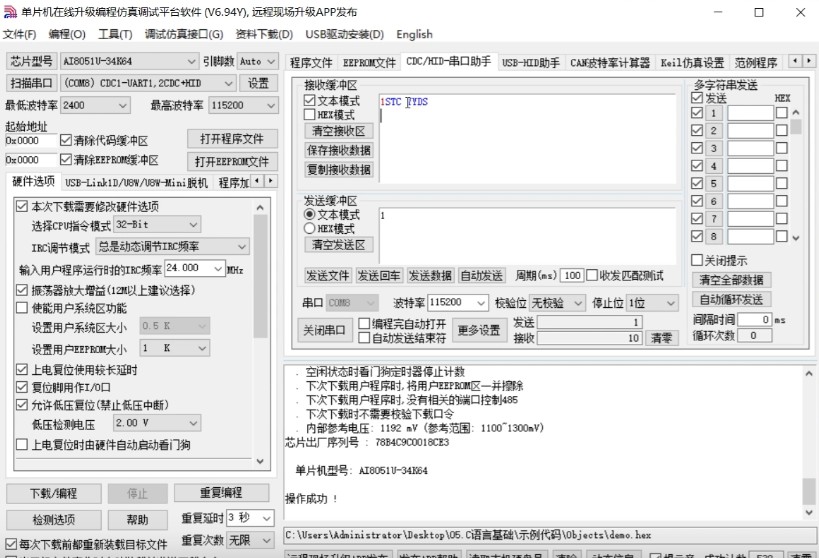The height and width of the screenshot is (558, 819).
Task: Enable 收发匹配测试 checkbox
Action: 592,275
